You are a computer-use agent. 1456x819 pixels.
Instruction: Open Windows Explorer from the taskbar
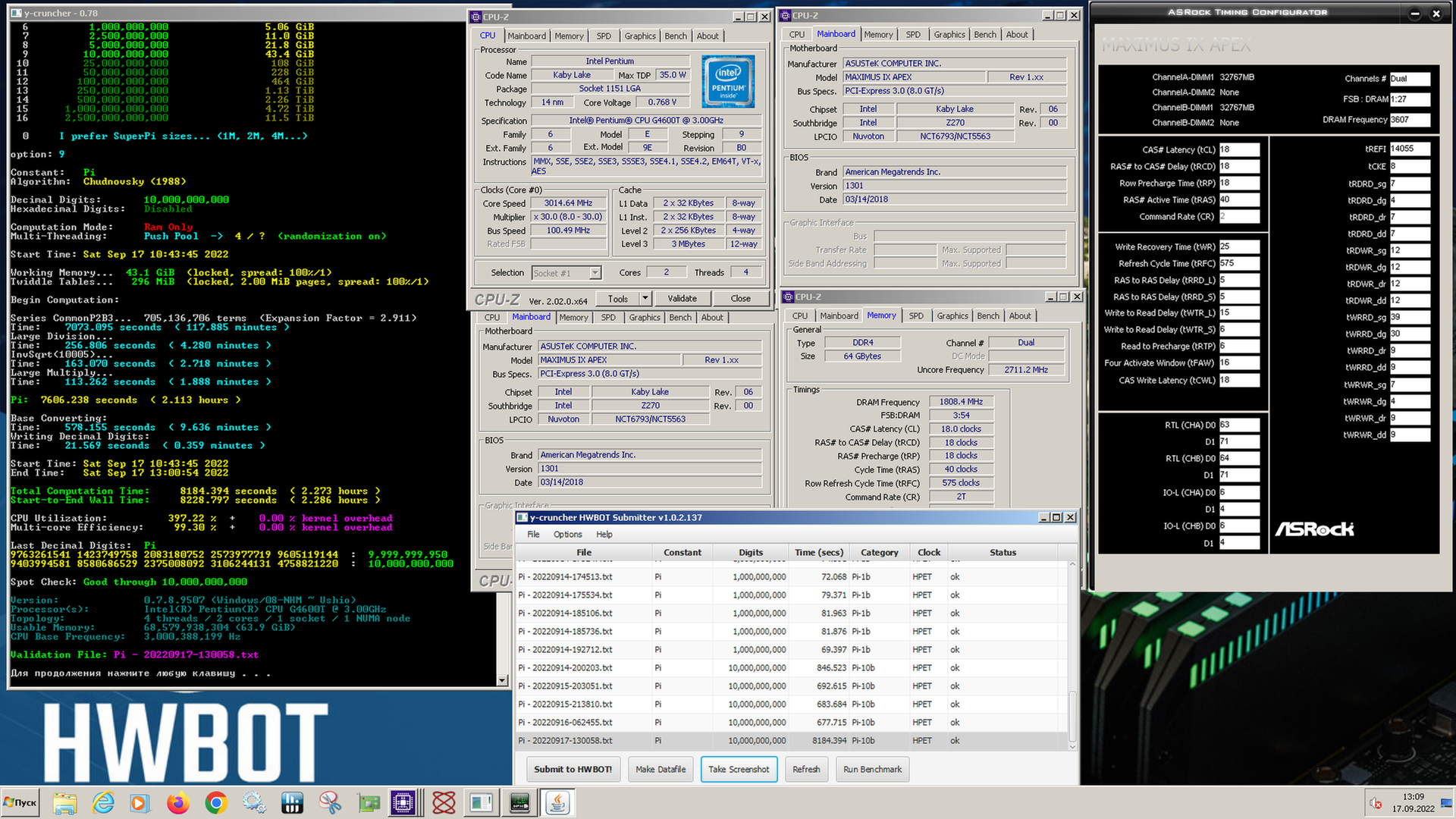tap(65, 802)
